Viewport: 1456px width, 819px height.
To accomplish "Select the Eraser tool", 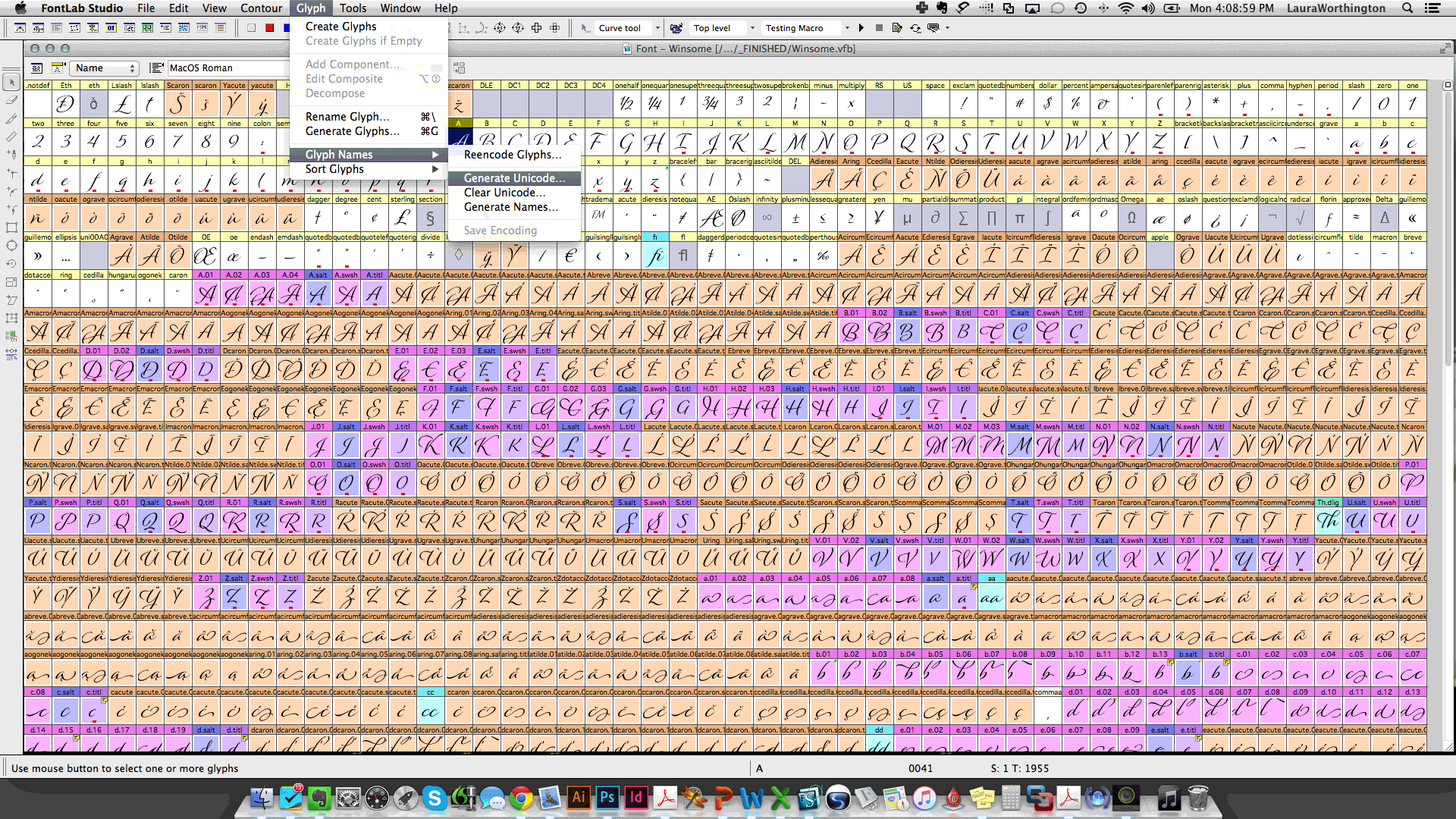I will (11, 100).
